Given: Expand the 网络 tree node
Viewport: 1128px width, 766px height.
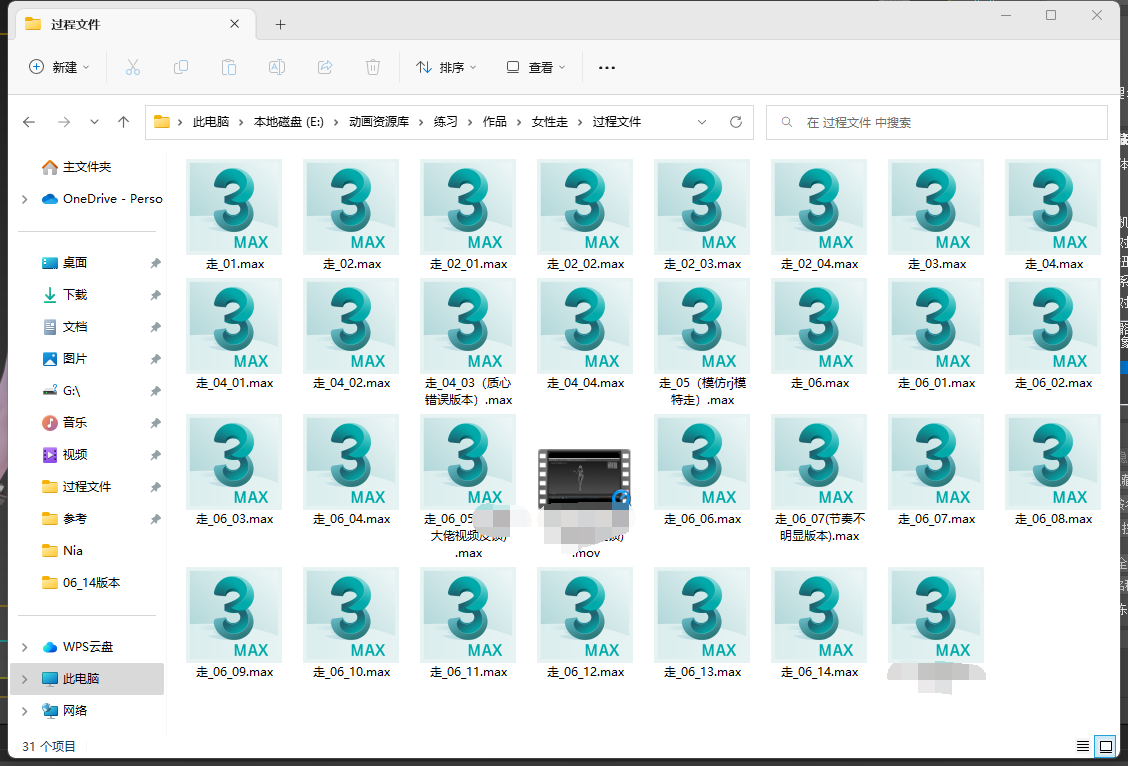Looking at the screenshot, I should click(25, 711).
